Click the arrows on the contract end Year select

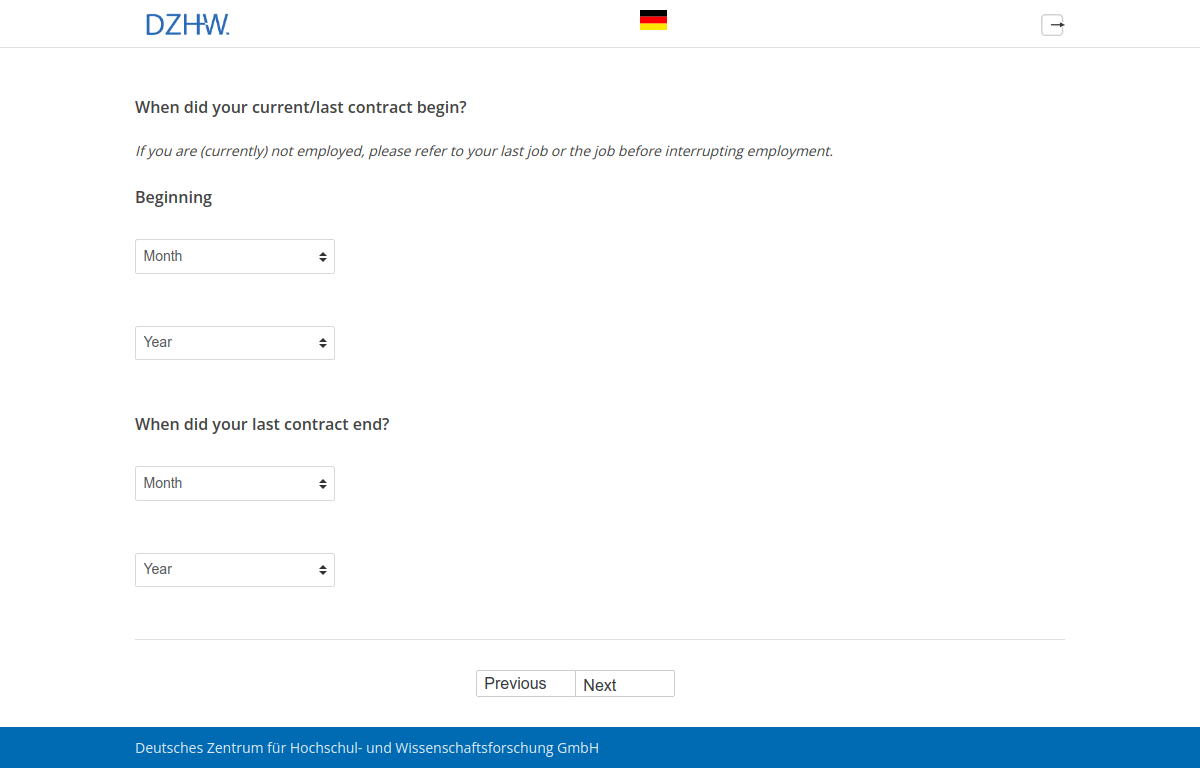click(x=323, y=570)
